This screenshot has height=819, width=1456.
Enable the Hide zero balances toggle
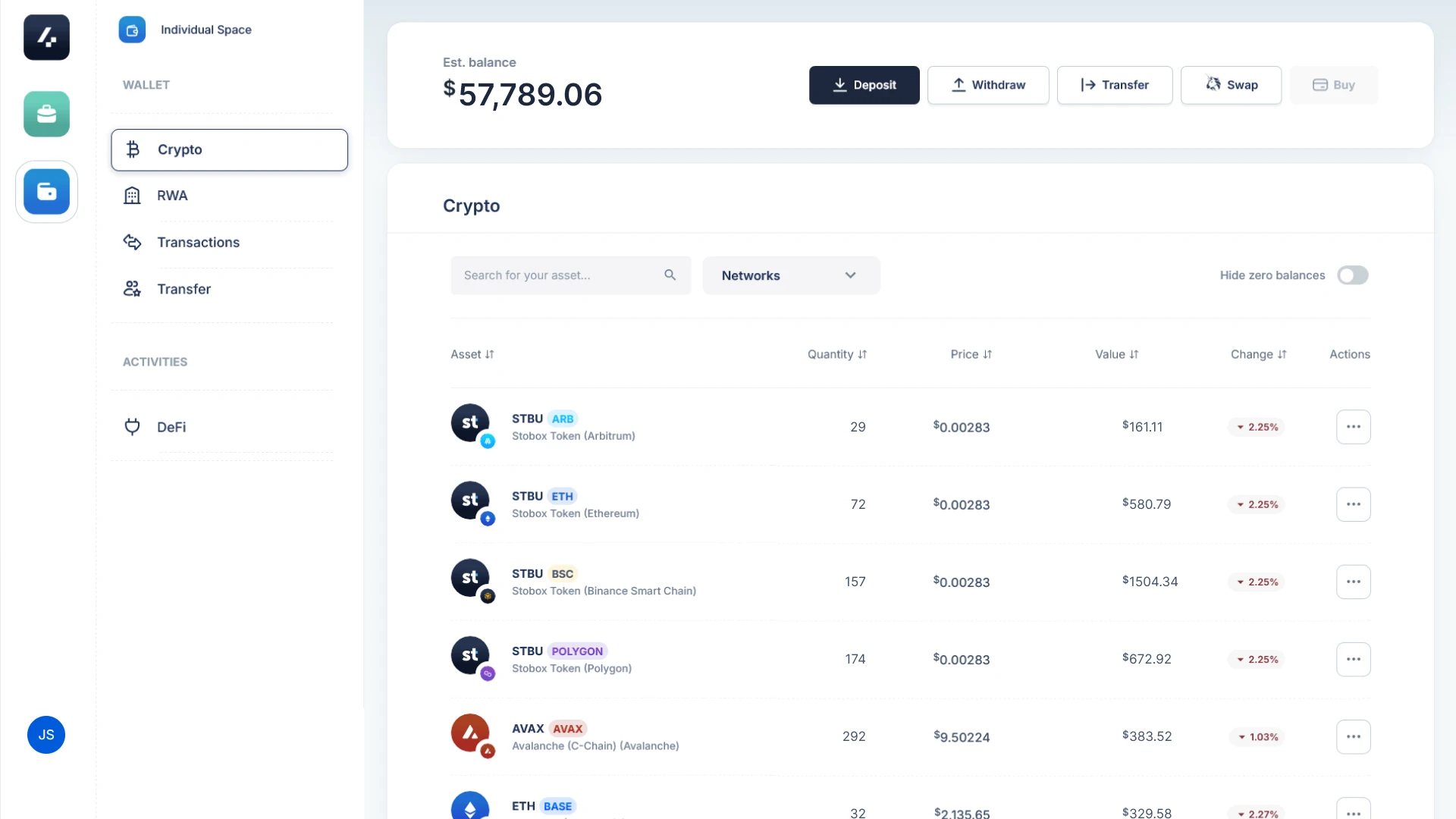(1353, 275)
